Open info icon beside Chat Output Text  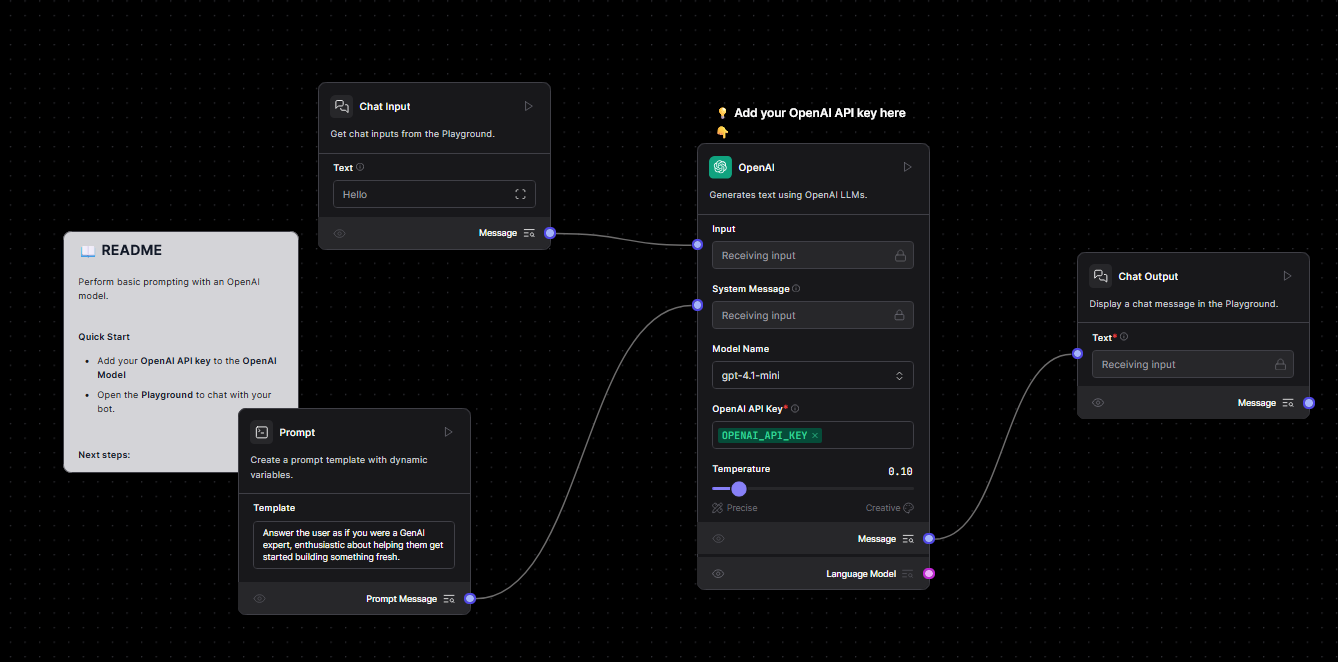pyautogui.click(x=1124, y=338)
